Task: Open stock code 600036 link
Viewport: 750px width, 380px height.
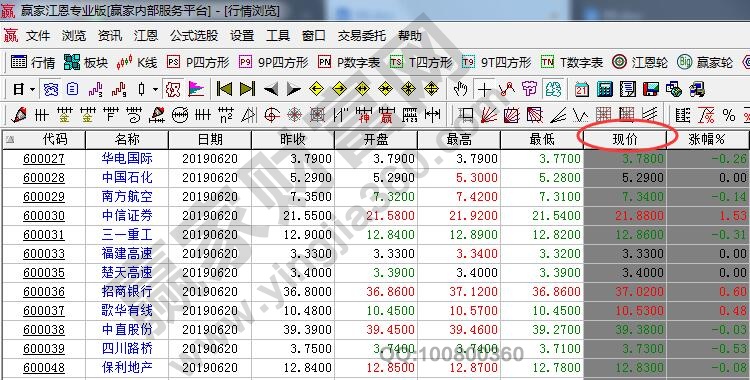Action: (x=44, y=291)
